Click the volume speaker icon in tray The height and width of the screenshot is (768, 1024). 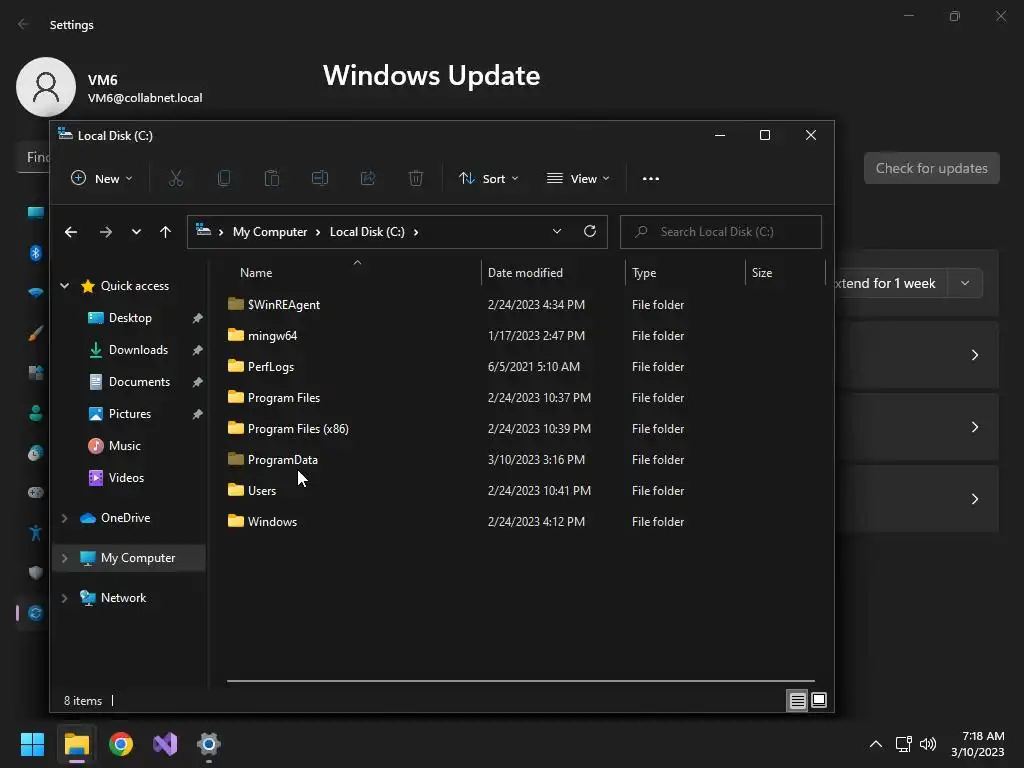click(928, 744)
